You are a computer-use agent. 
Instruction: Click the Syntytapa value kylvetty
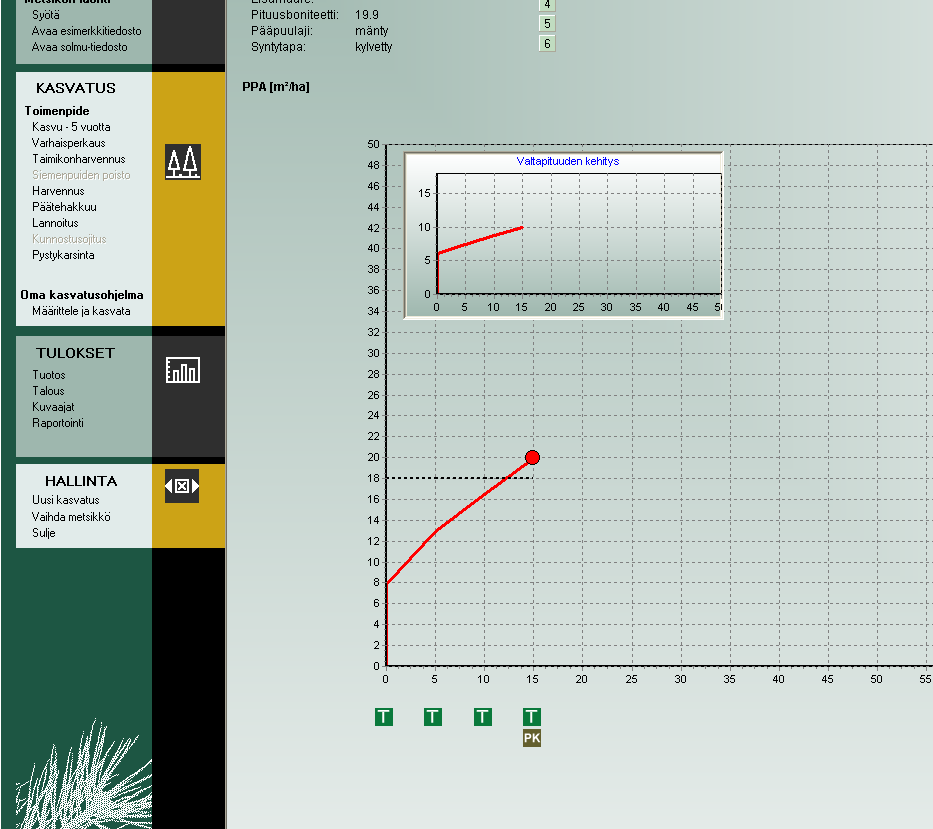point(374,47)
